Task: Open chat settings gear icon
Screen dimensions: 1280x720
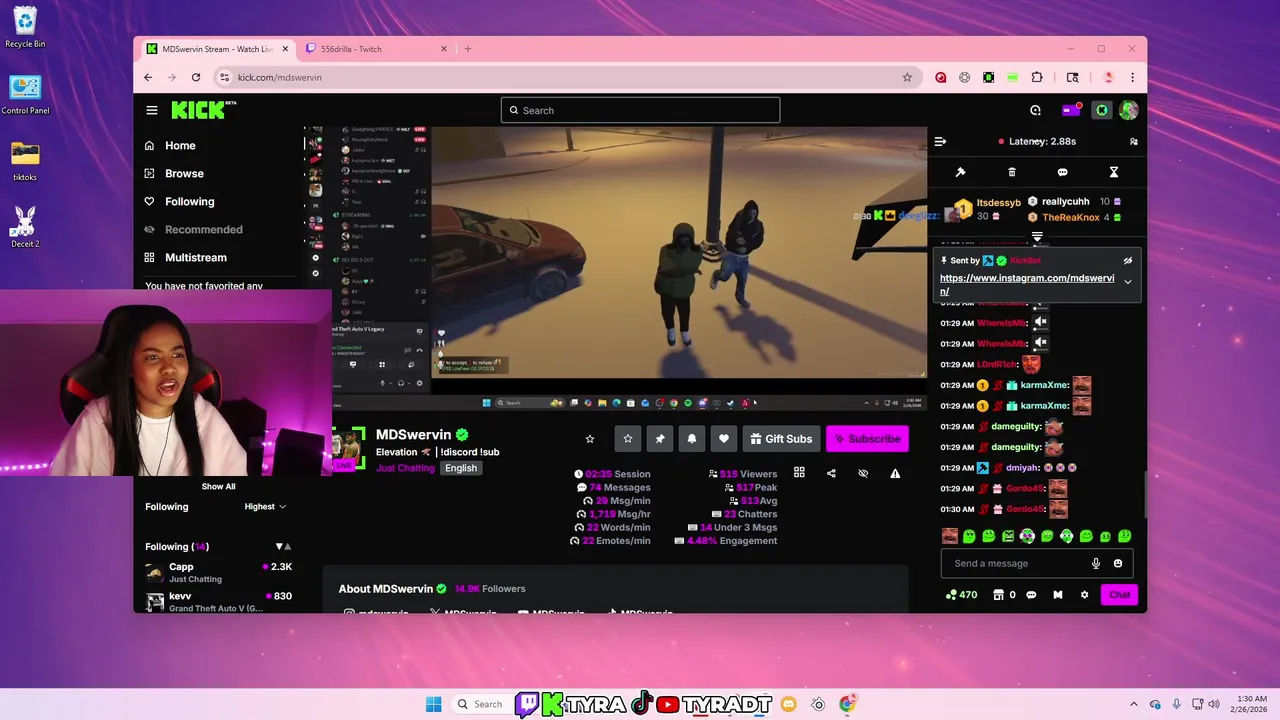Action: point(1084,595)
